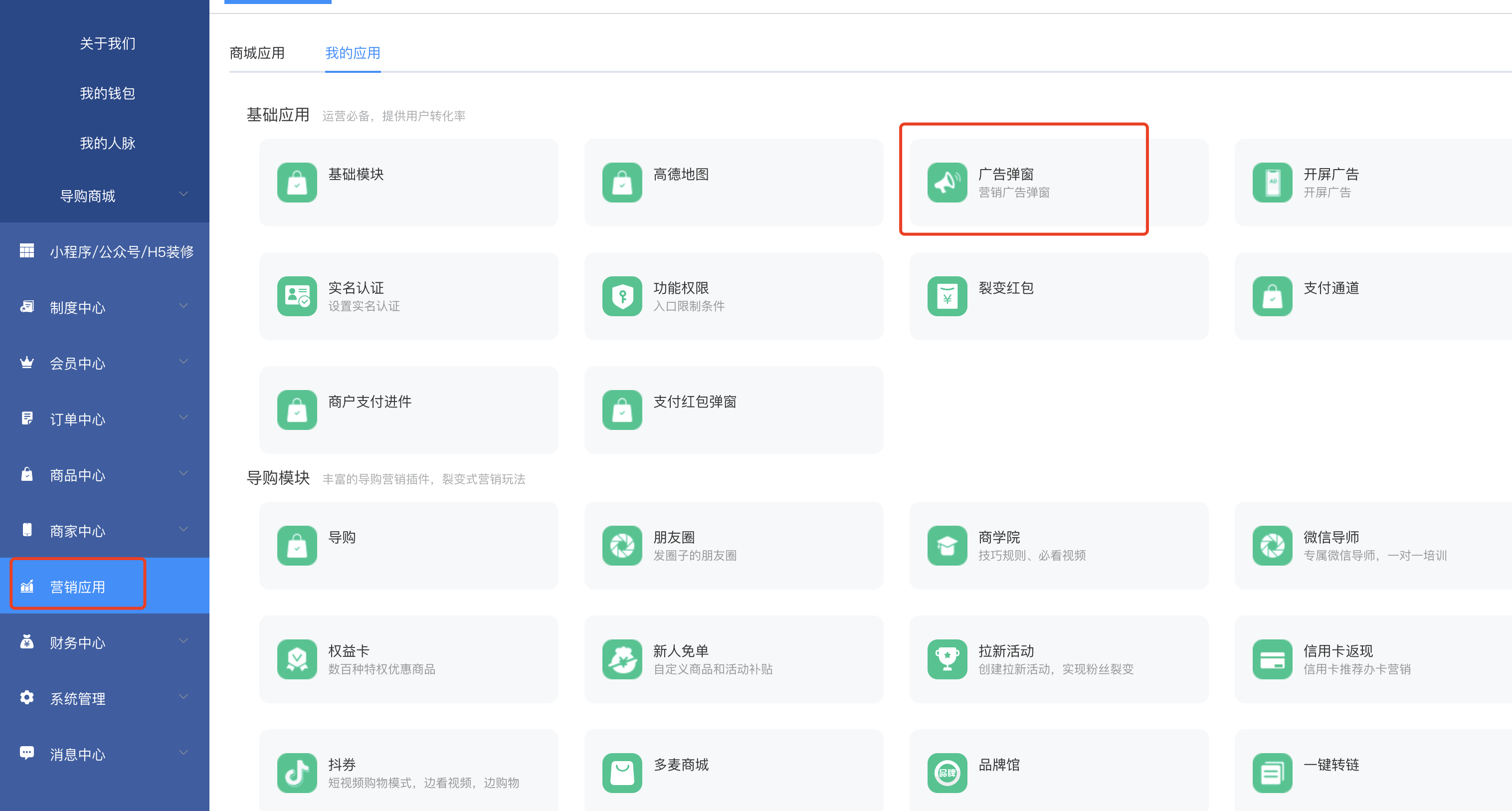The image size is (1512, 811).
Task: Click the 制度中心 sidebar icon
Action: click(x=27, y=307)
